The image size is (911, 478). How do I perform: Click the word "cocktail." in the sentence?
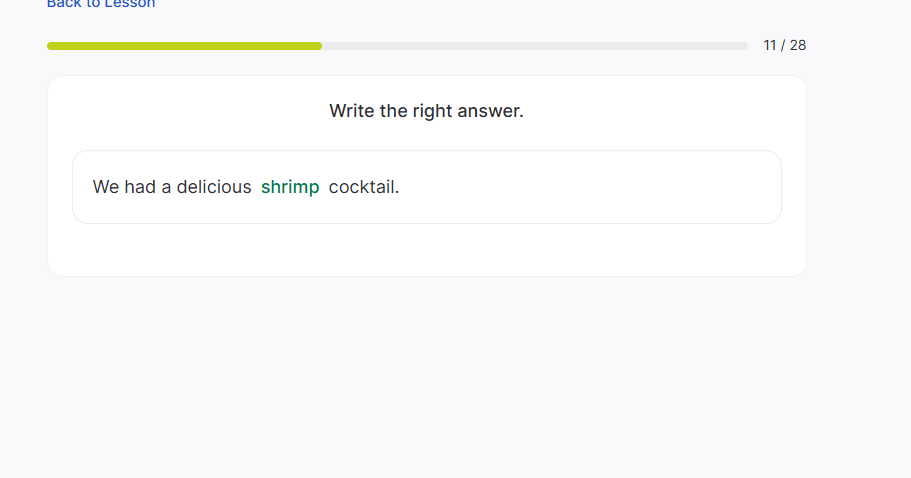tap(364, 187)
